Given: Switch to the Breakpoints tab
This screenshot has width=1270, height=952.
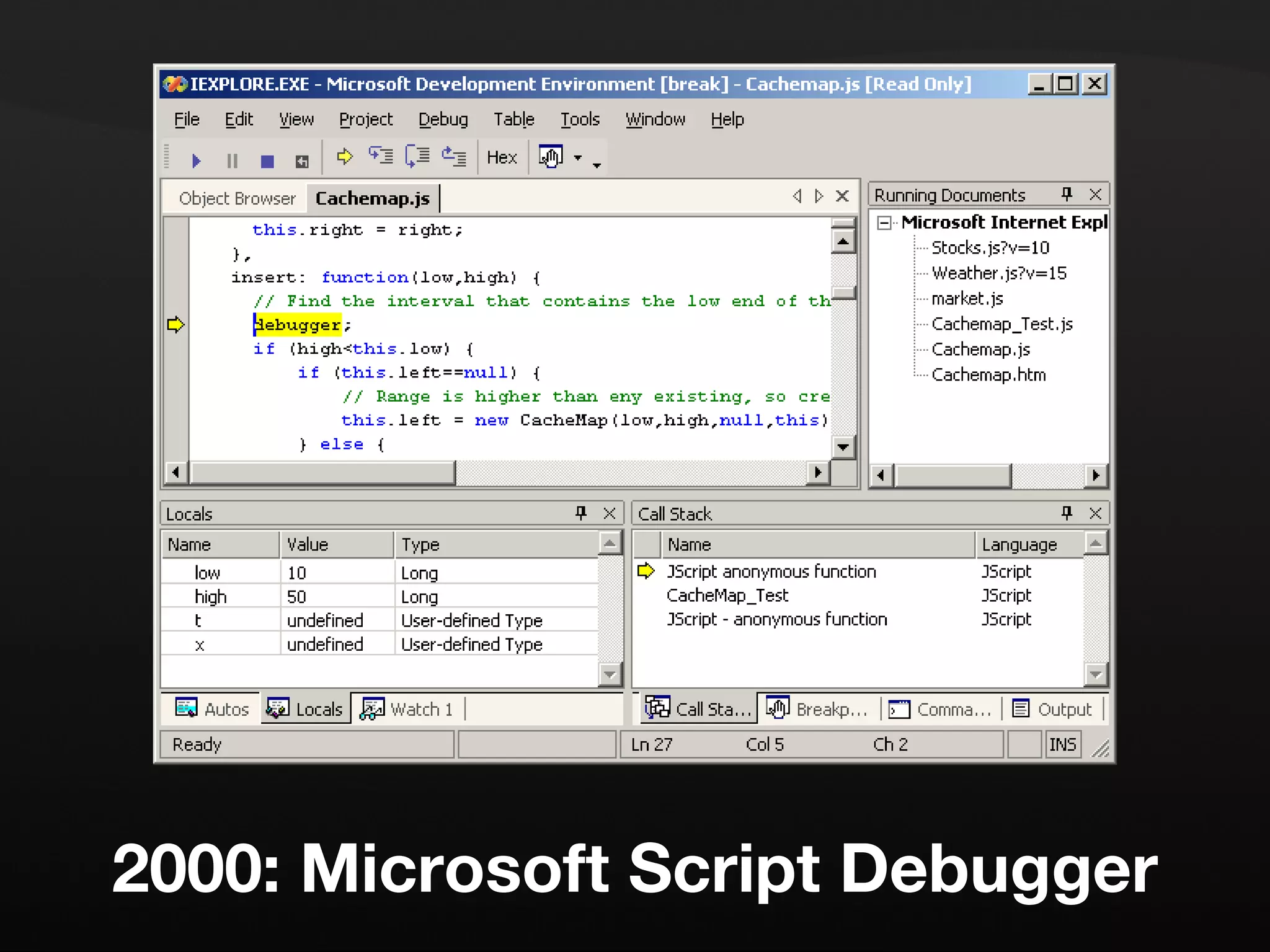Looking at the screenshot, I should pos(817,709).
